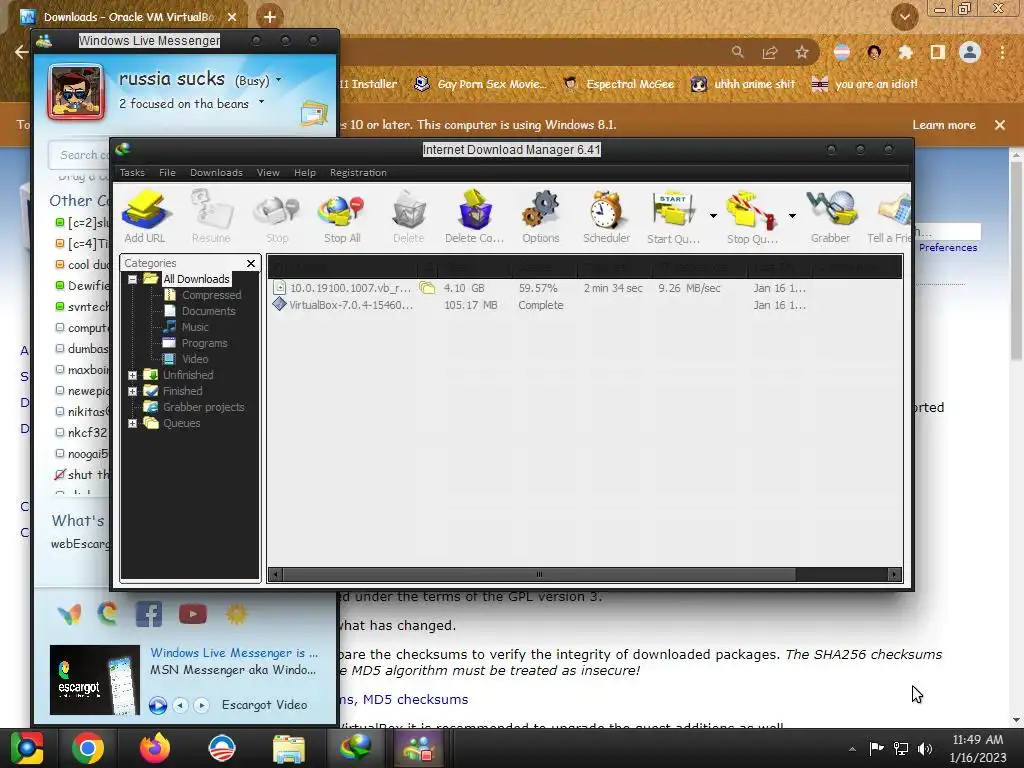Click the 59.57% status cell
The width and height of the screenshot is (1024, 768).
pyautogui.click(x=538, y=288)
